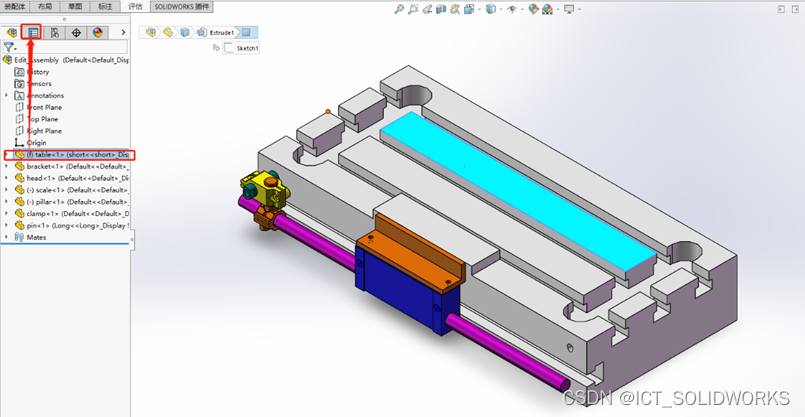Image resolution: width=805 pixels, height=417 pixels.
Task: Select the pin<1> (Long) component
Action: coord(71,225)
